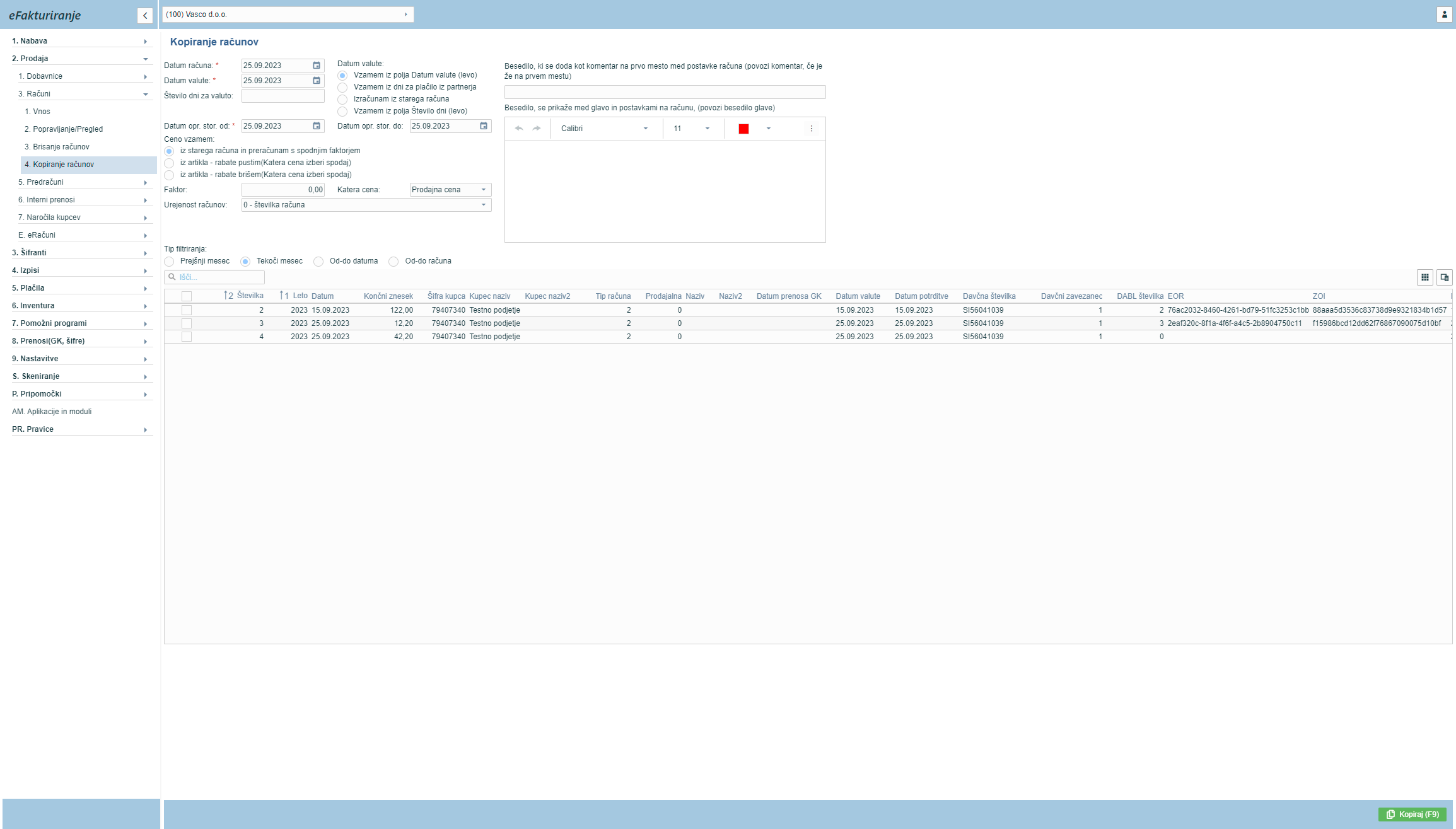
Task: Open the user profile icon
Action: pos(1444,14)
